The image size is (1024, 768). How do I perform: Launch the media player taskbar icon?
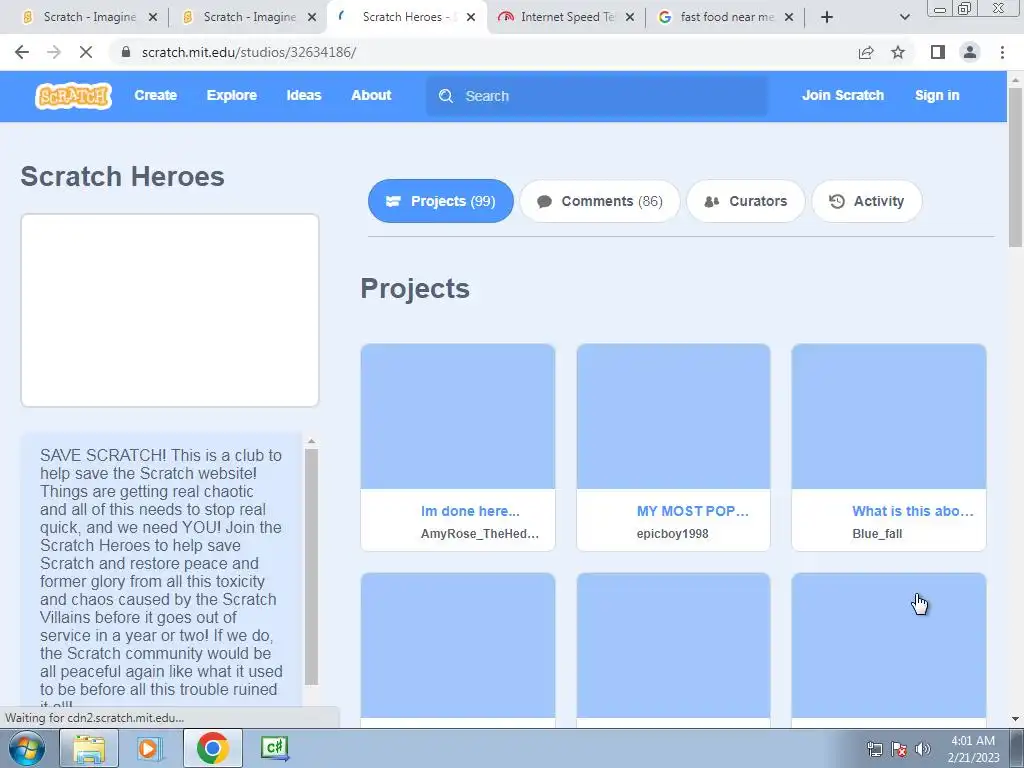(x=150, y=748)
